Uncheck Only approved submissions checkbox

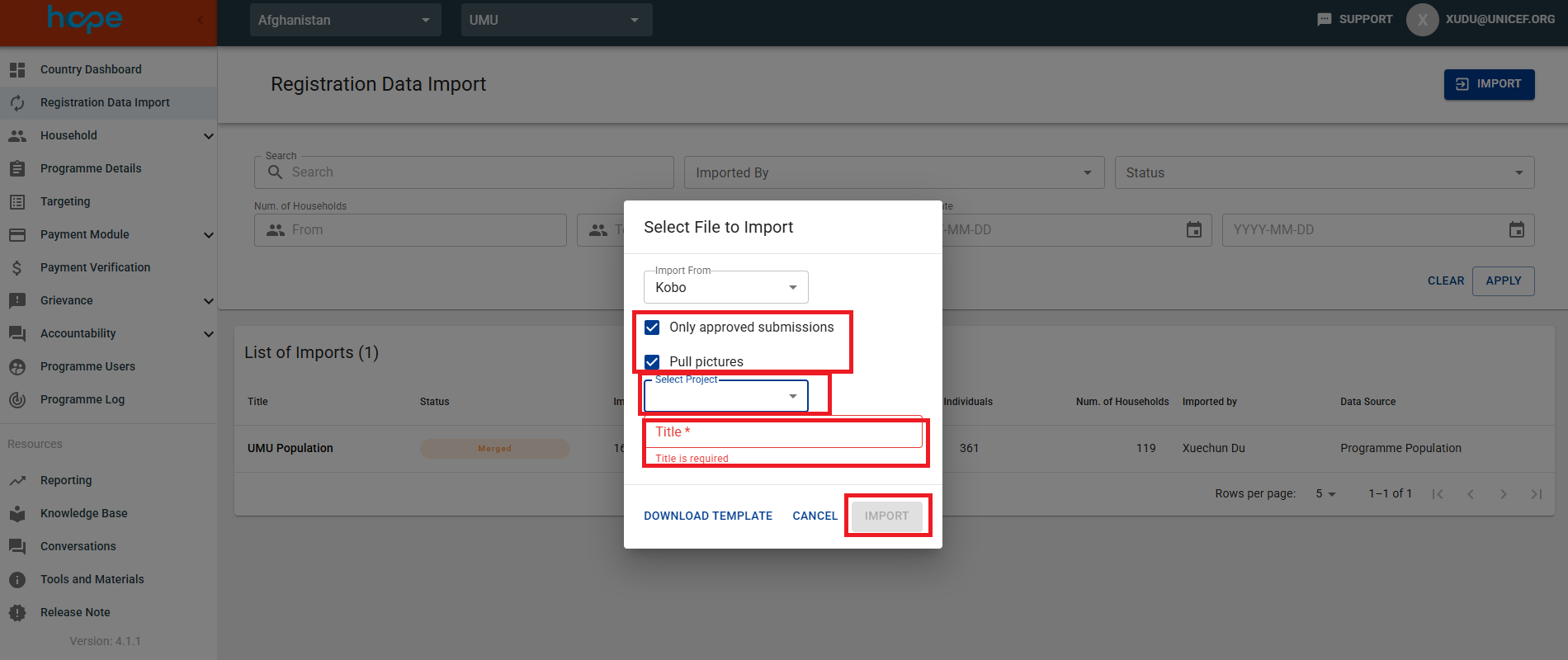[x=652, y=328]
